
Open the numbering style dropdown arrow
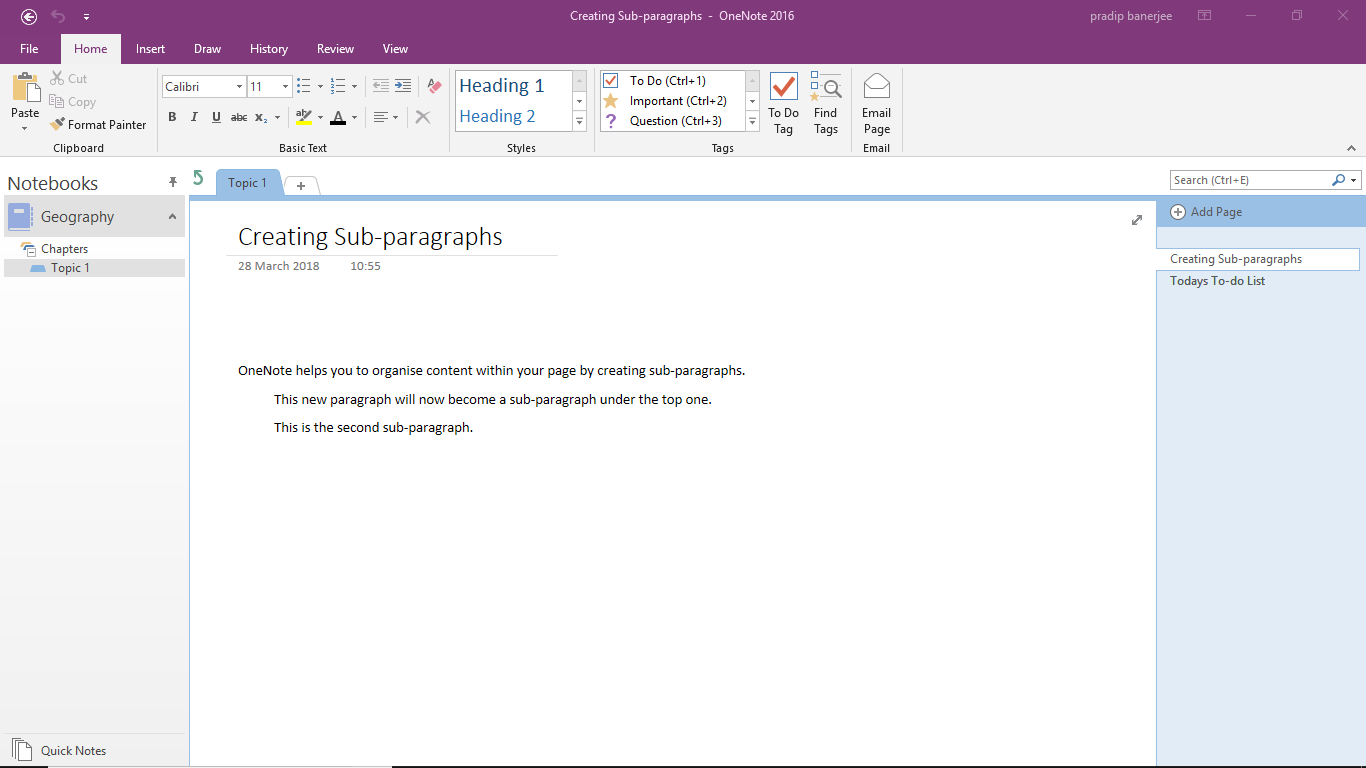click(354, 87)
